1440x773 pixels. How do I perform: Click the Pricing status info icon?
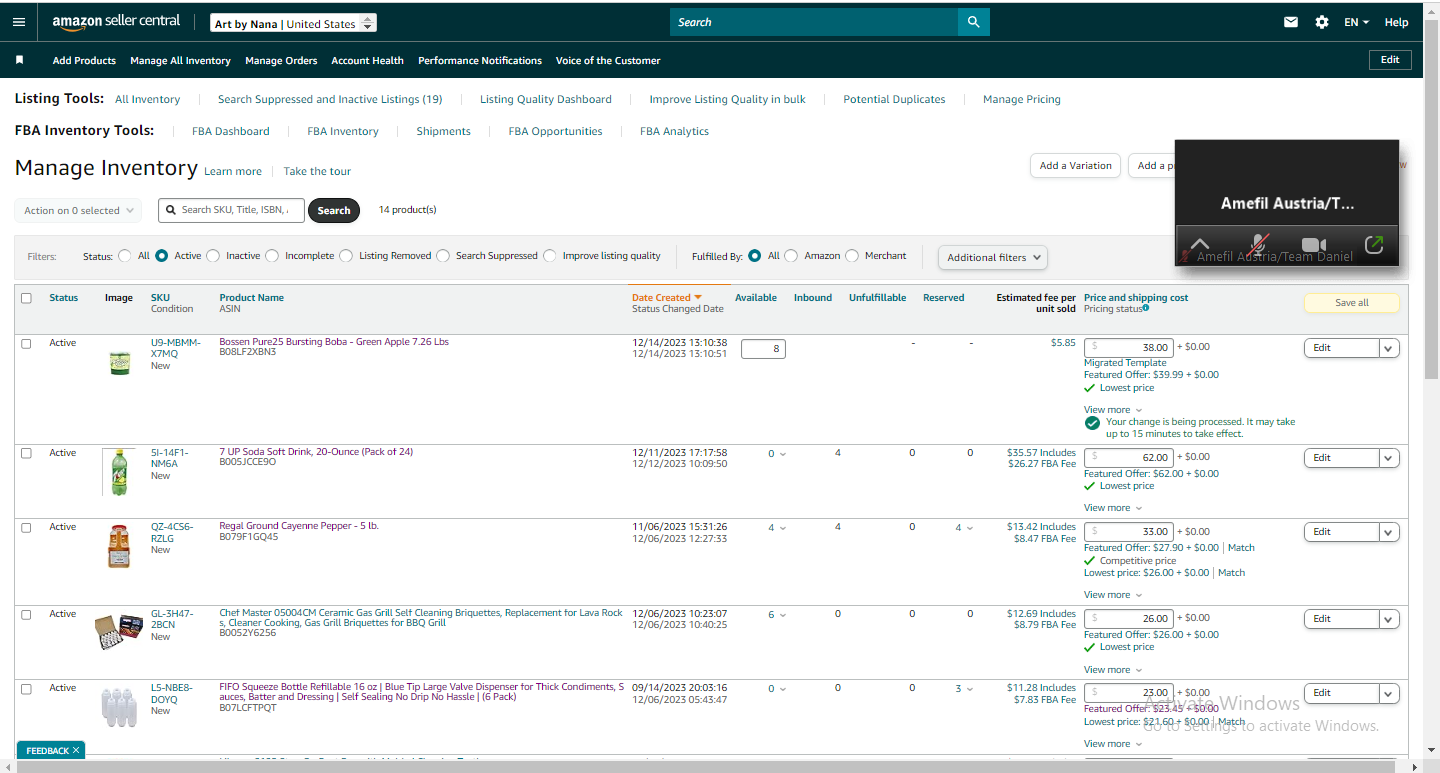(1146, 308)
